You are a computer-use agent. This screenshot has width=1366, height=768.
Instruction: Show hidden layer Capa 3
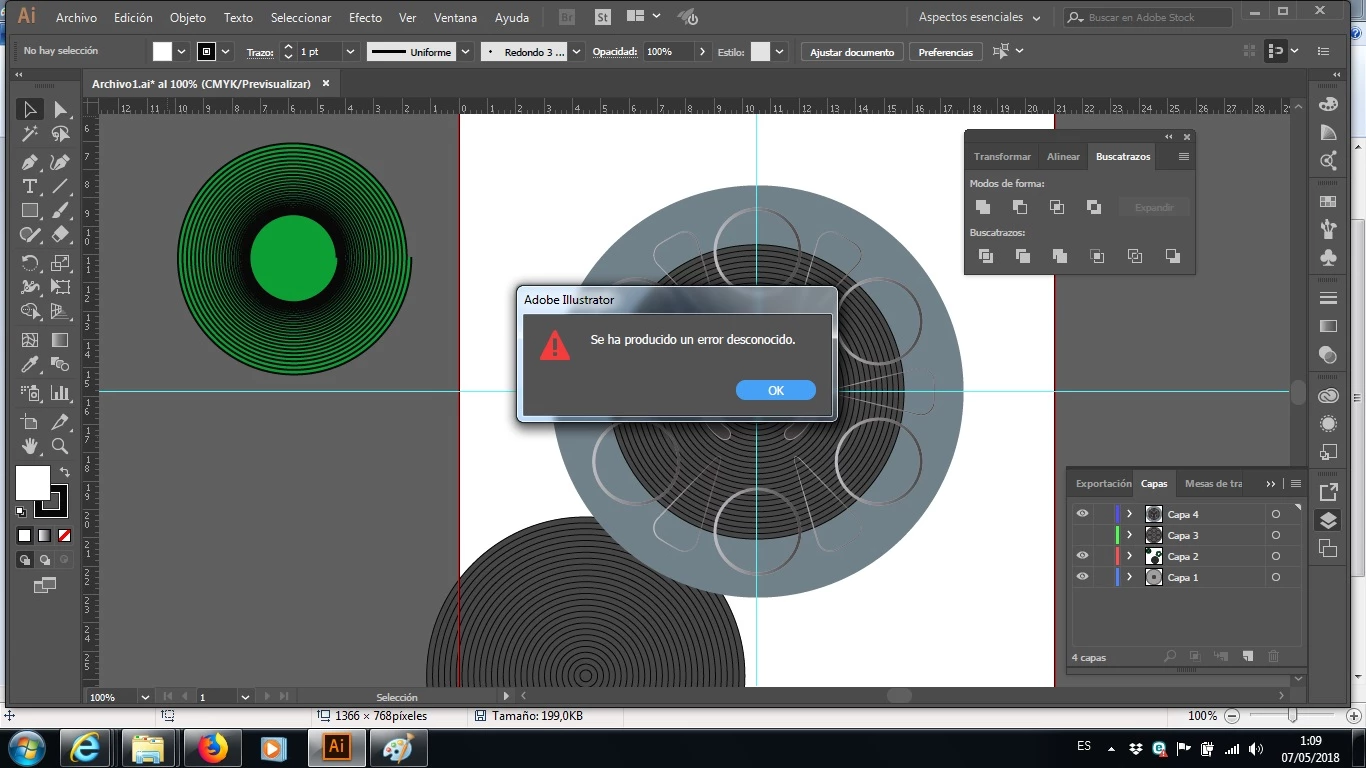(x=1082, y=535)
